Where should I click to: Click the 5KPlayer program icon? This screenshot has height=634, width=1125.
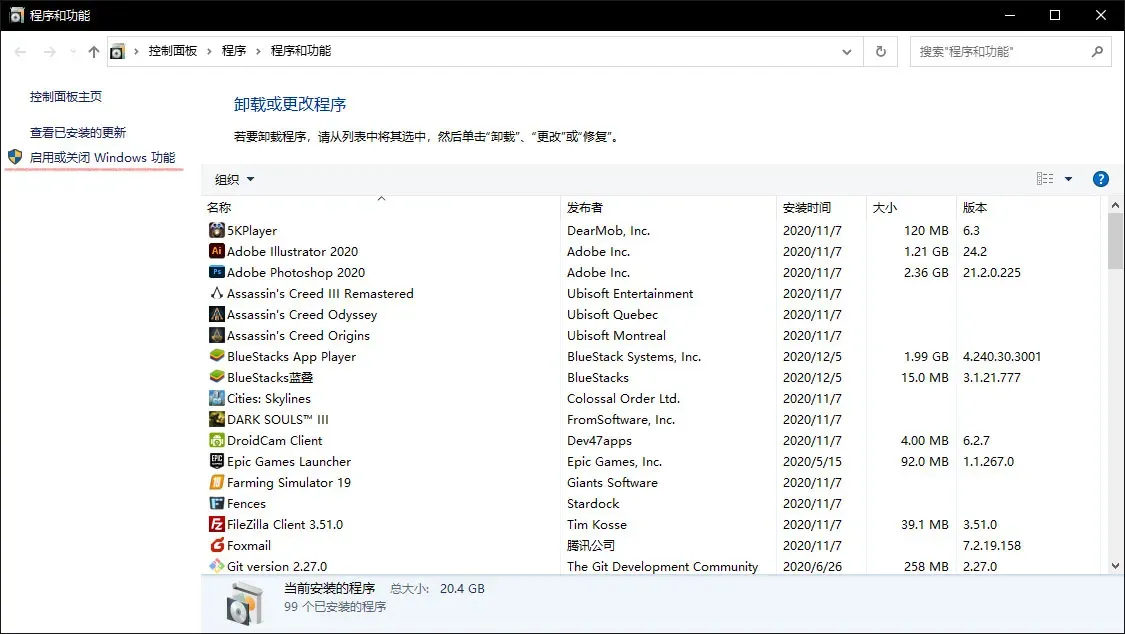point(217,230)
